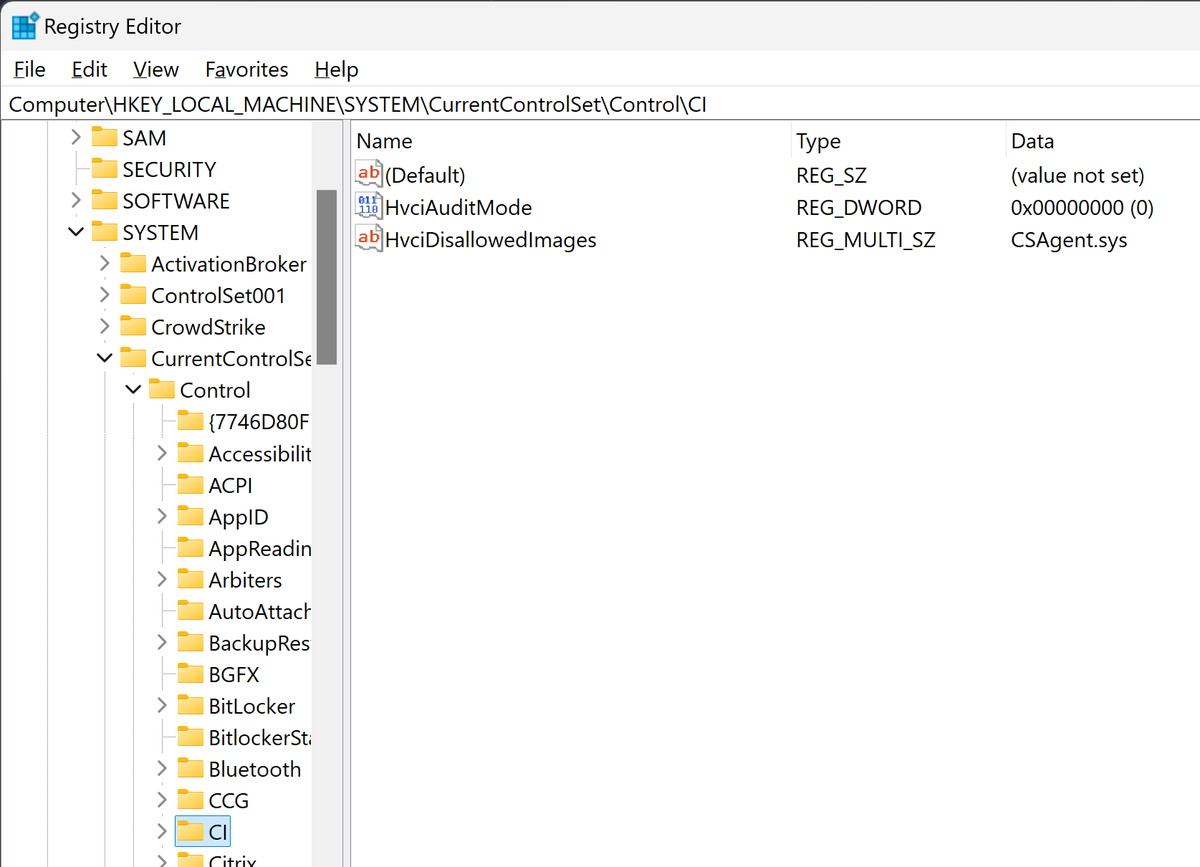Select the {7746D80F folder icon
Screen dimensions: 1200x867
(191, 422)
